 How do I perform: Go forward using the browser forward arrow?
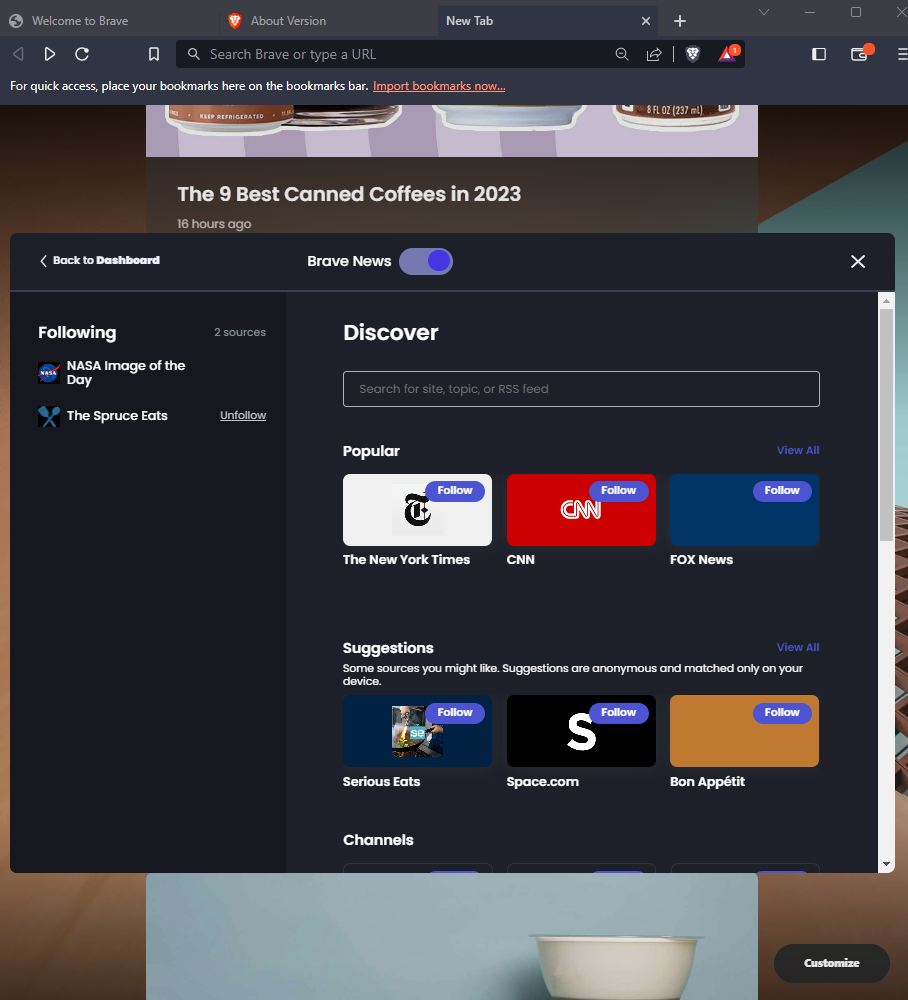tap(49, 54)
